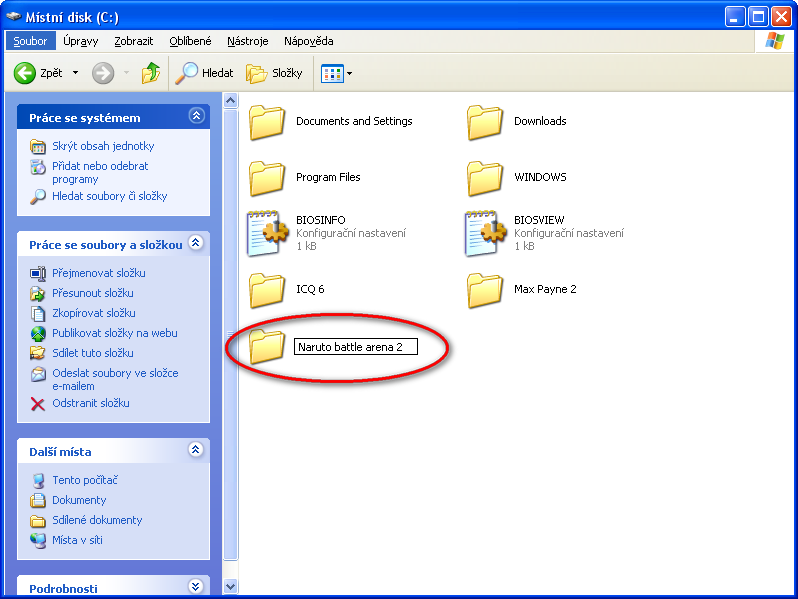This screenshot has height=599, width=798.
Task: Open Tento počítač from Další místa
Action: click(85, 480)
